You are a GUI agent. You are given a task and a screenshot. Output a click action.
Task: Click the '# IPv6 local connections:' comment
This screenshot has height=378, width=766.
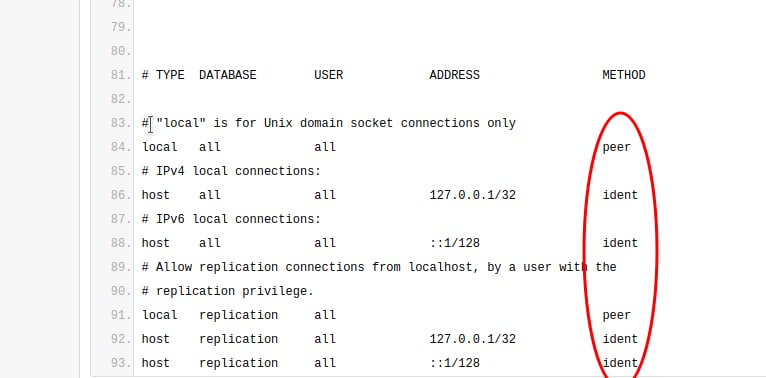(x=231, y=219)
